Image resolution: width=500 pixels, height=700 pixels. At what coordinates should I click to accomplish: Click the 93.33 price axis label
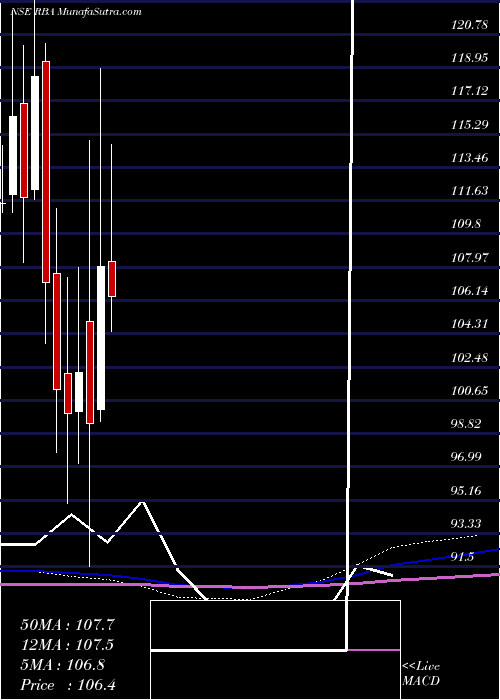(467, 524)
